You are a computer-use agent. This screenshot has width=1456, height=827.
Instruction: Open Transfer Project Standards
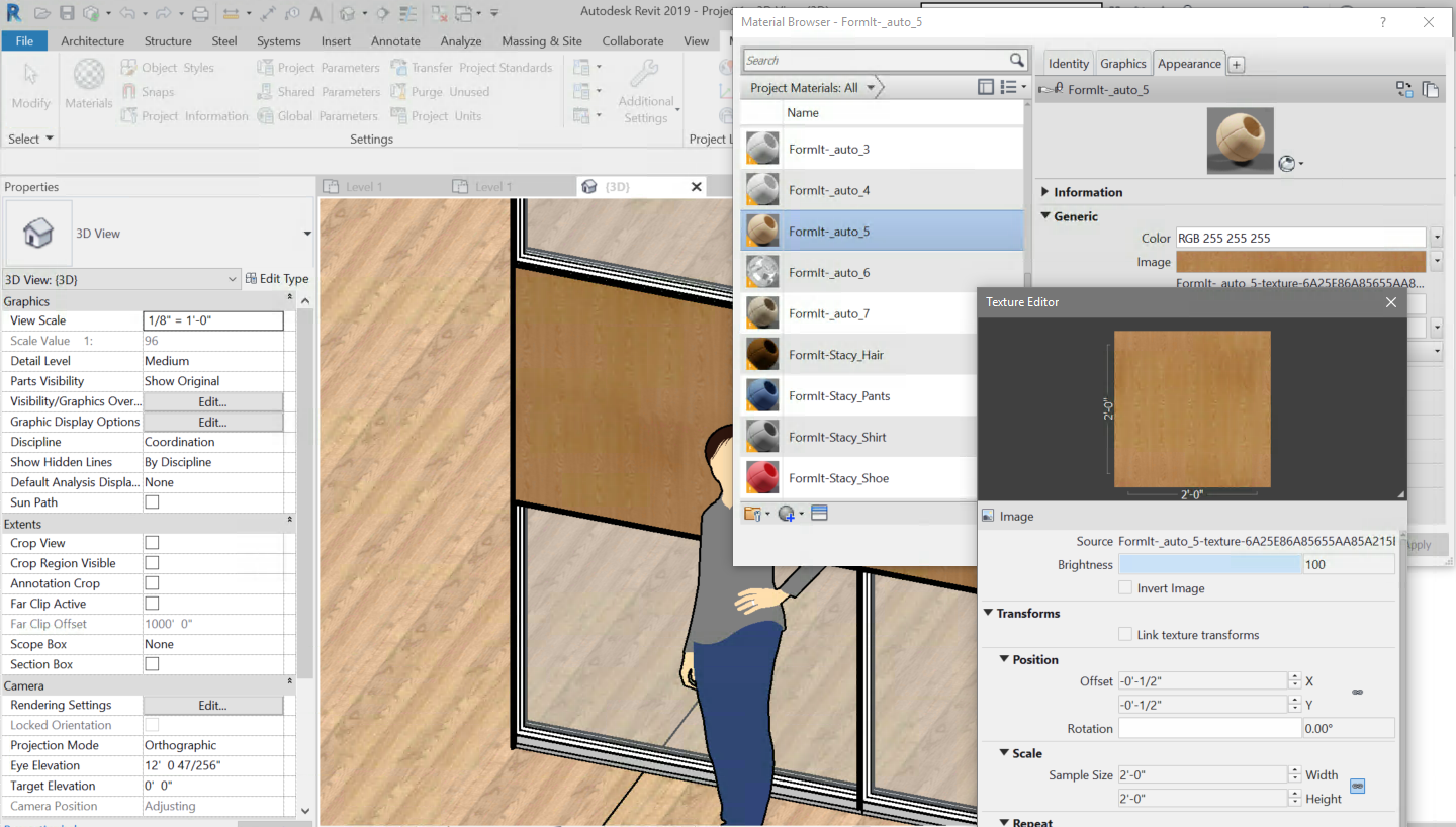(x=471, y=67)
